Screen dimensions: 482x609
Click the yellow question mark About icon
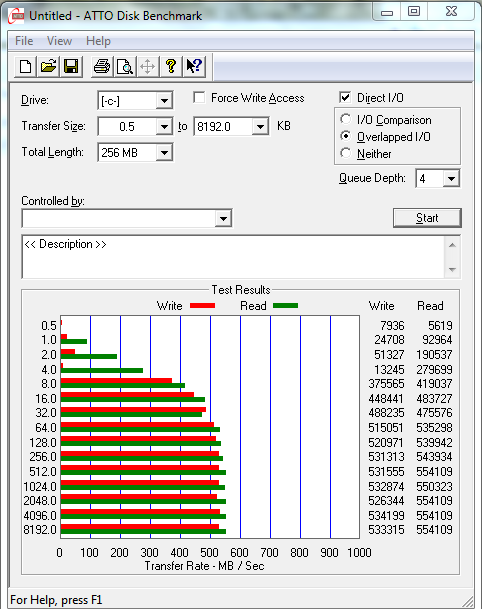coord(171,66)
